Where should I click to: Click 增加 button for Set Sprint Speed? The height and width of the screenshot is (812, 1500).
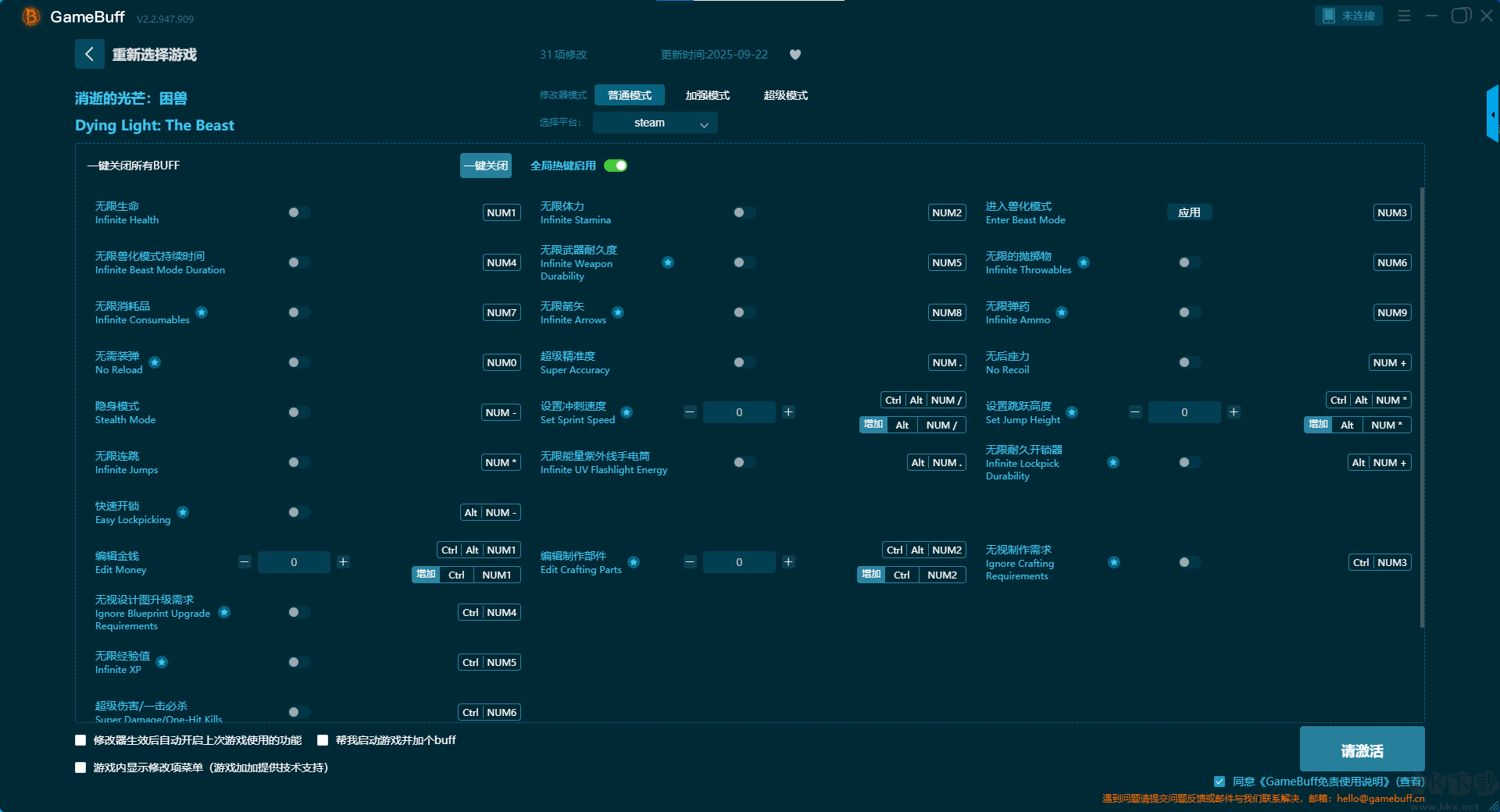click(873, 425)
